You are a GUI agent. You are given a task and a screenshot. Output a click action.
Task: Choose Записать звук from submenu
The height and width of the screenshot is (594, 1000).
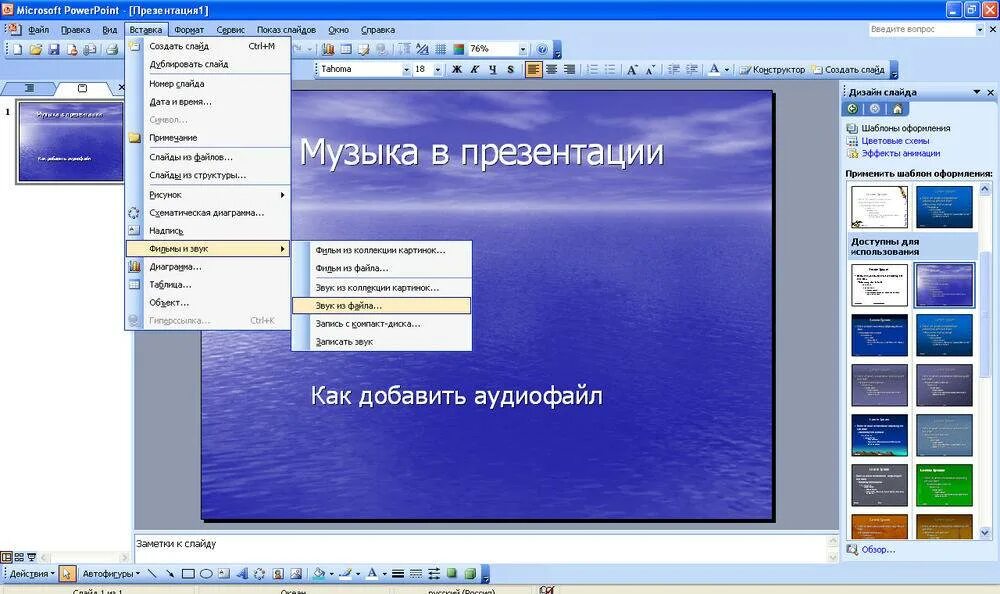click(381, 341)
